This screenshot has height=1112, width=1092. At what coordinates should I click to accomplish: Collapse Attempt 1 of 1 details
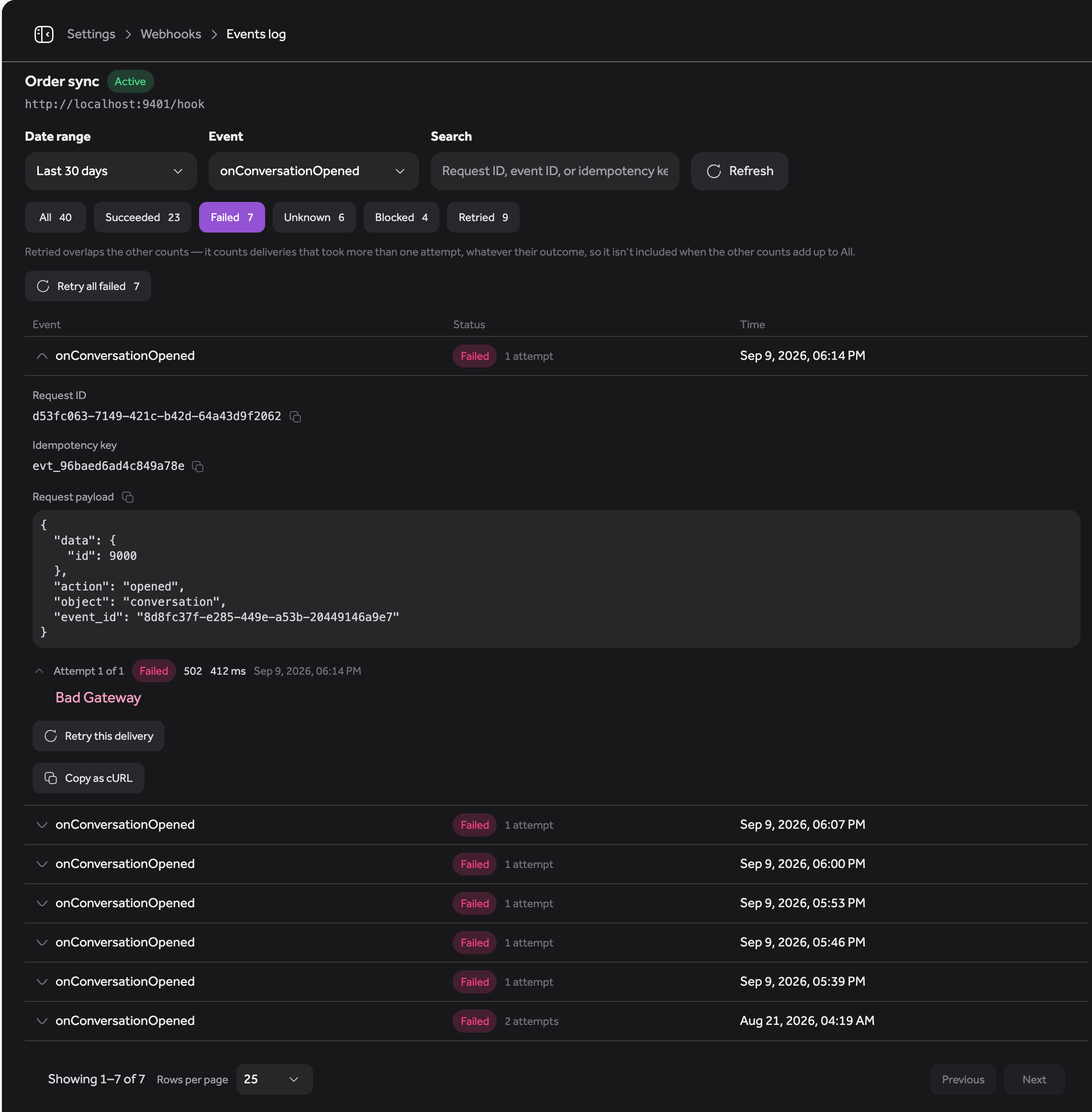tap(39, 671)
